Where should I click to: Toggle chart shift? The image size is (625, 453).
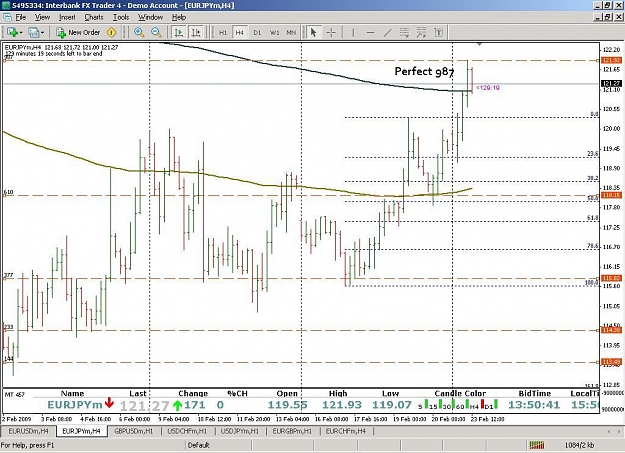(196, 32)
